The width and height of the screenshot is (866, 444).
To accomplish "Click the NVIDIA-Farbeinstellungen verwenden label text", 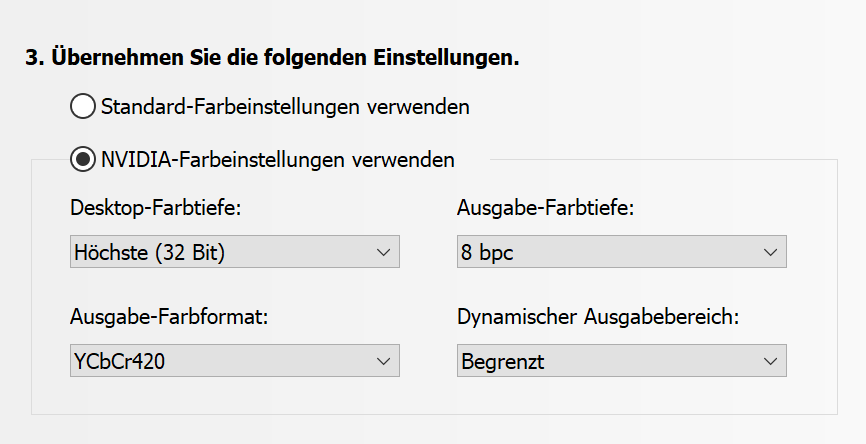I will 278,158.
